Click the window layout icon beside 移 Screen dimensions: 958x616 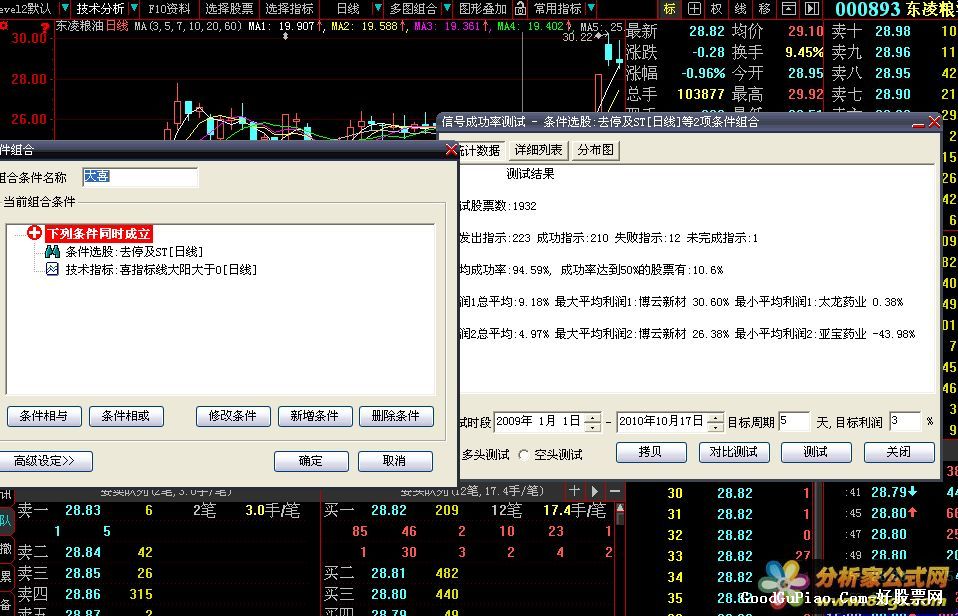tap(788, 9)
